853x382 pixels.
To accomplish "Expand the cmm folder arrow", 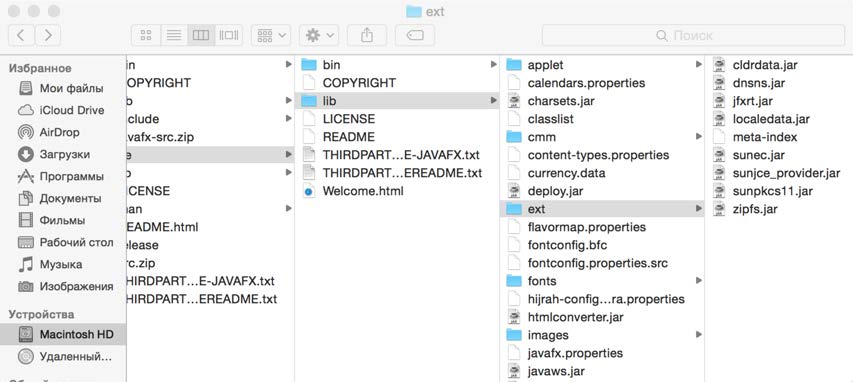I will (699, 137).
